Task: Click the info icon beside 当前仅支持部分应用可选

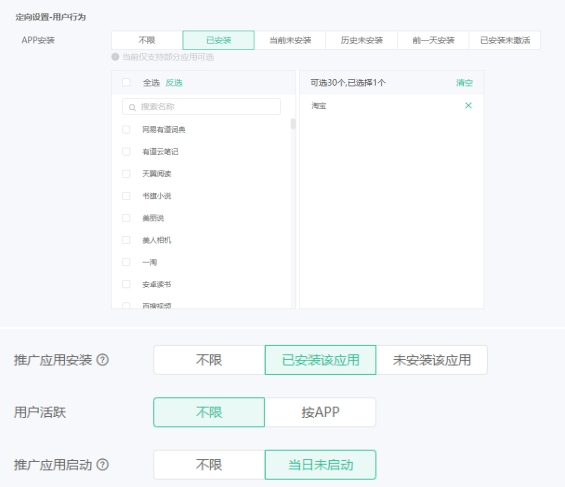Action: point(115,57)
